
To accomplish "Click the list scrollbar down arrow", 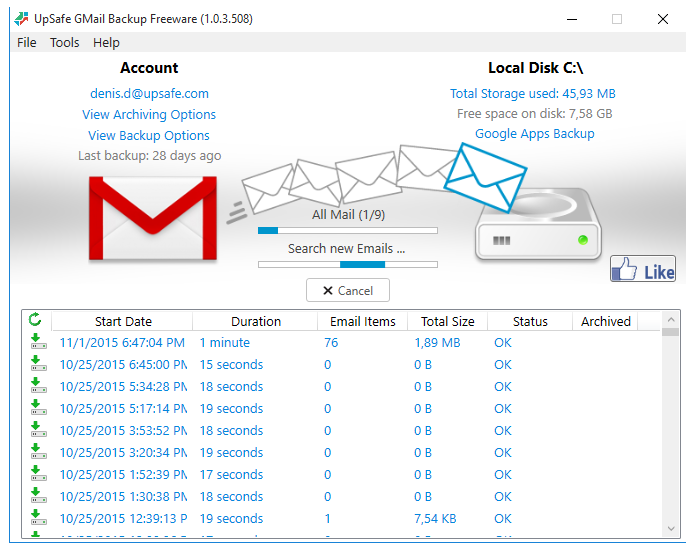I will pos(671,528).
